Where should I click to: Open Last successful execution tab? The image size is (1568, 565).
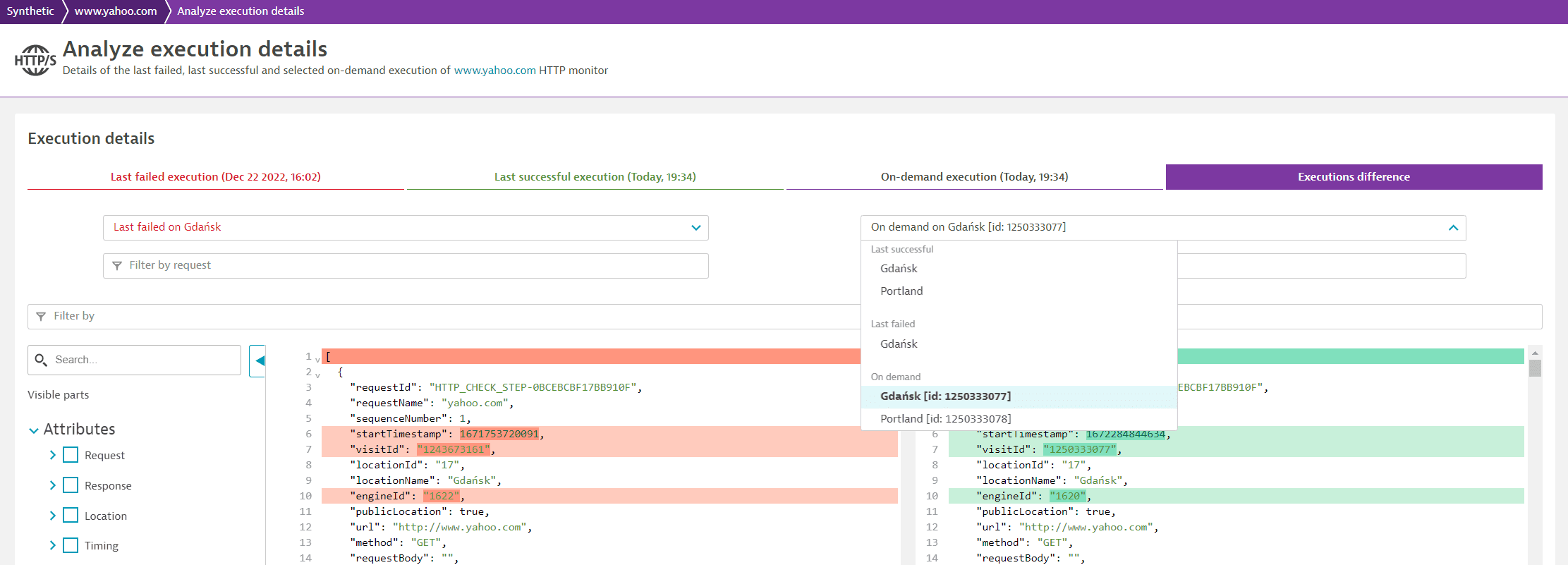[x=595, y=177]
